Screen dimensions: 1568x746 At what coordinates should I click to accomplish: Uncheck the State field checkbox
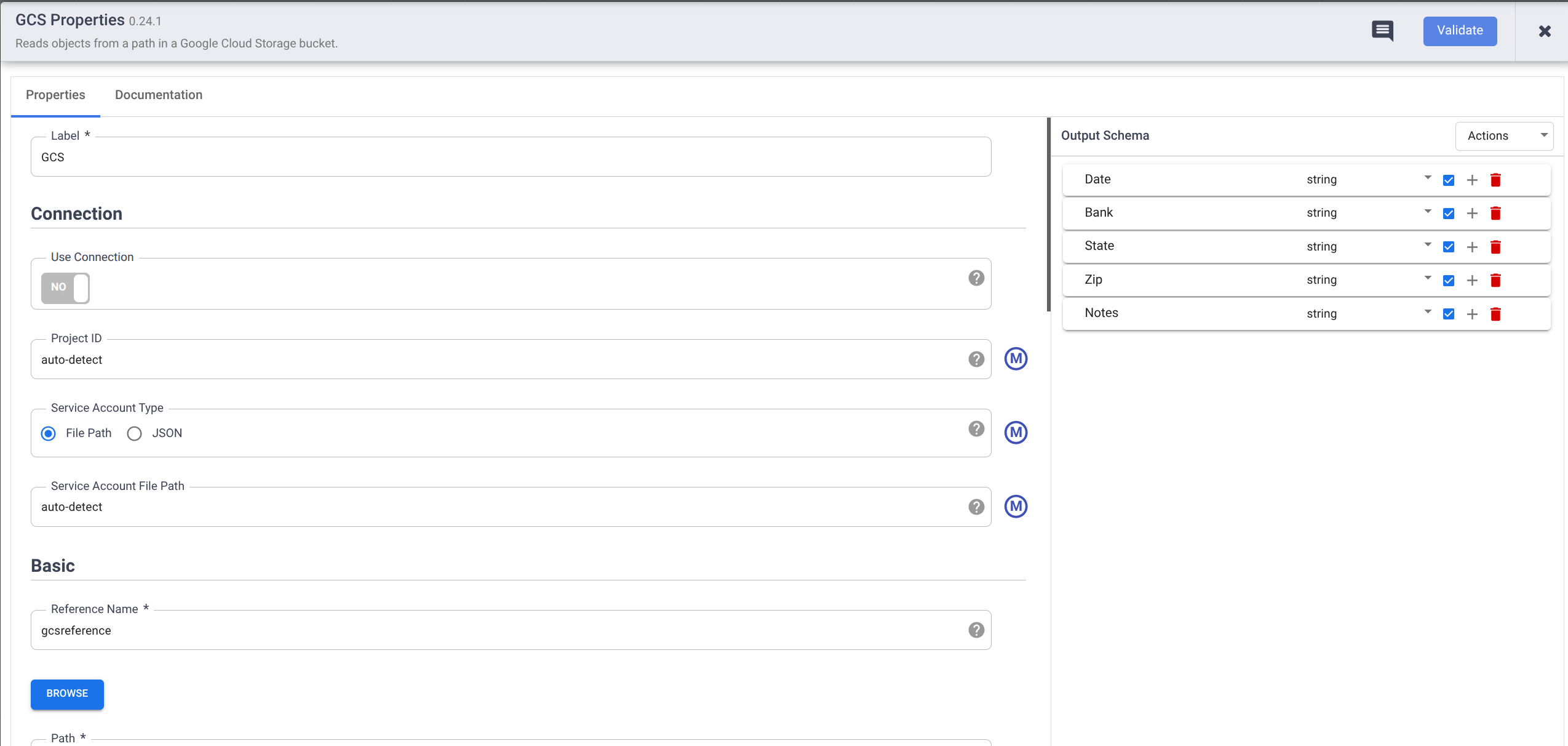tap(1449, 246)
